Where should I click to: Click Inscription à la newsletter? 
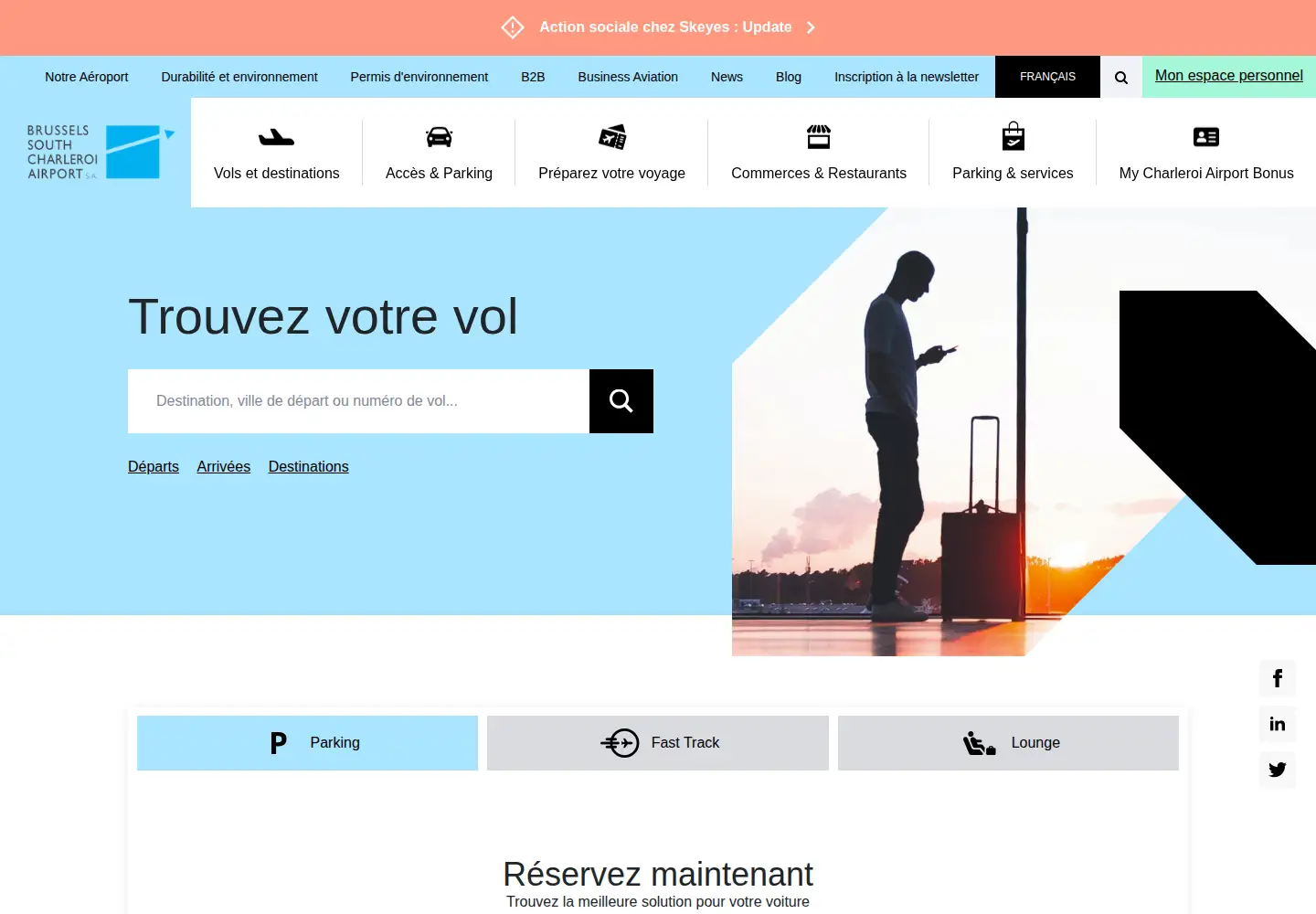(907, 77)
